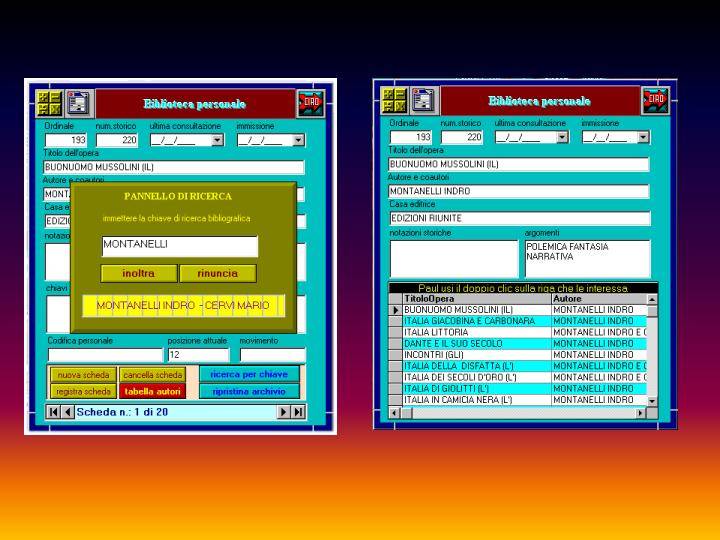Click the search key field containing MONTANELLI
This screenshot has width=720, height=540.
point(180,247)
